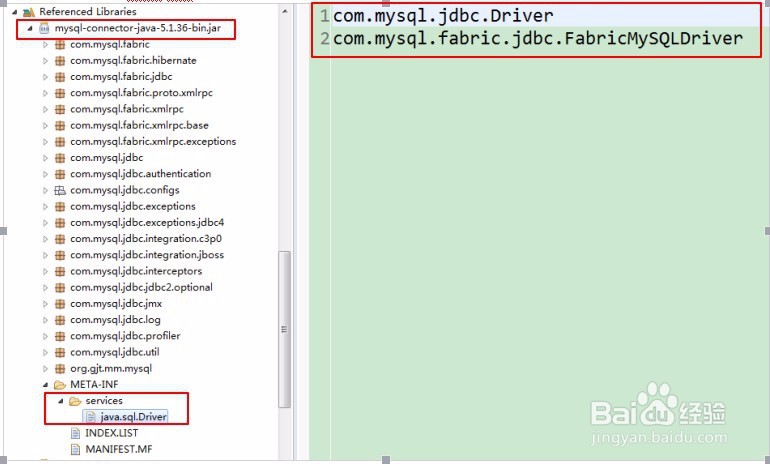
Task: Click the com.mysql.jdbc package icon
Action: (x=60, y=158)
